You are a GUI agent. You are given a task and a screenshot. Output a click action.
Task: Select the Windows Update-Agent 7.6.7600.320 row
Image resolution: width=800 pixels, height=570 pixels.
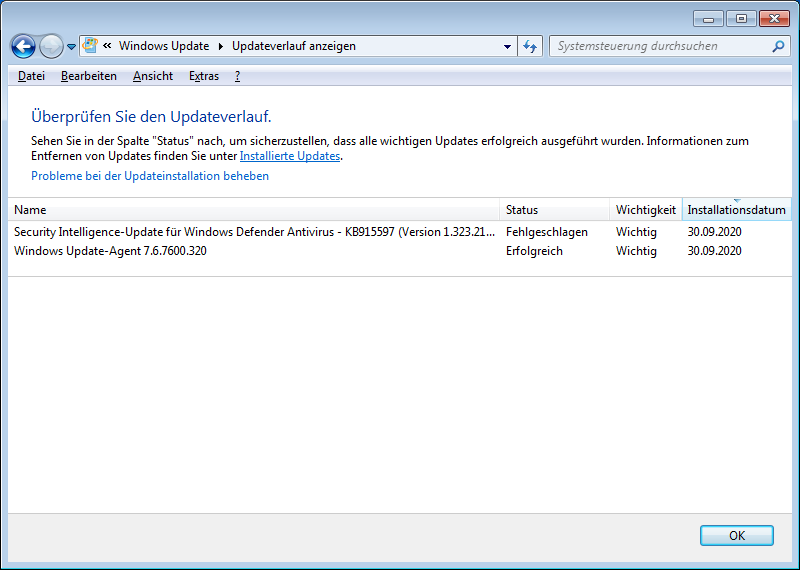click(x=399, y=251)
